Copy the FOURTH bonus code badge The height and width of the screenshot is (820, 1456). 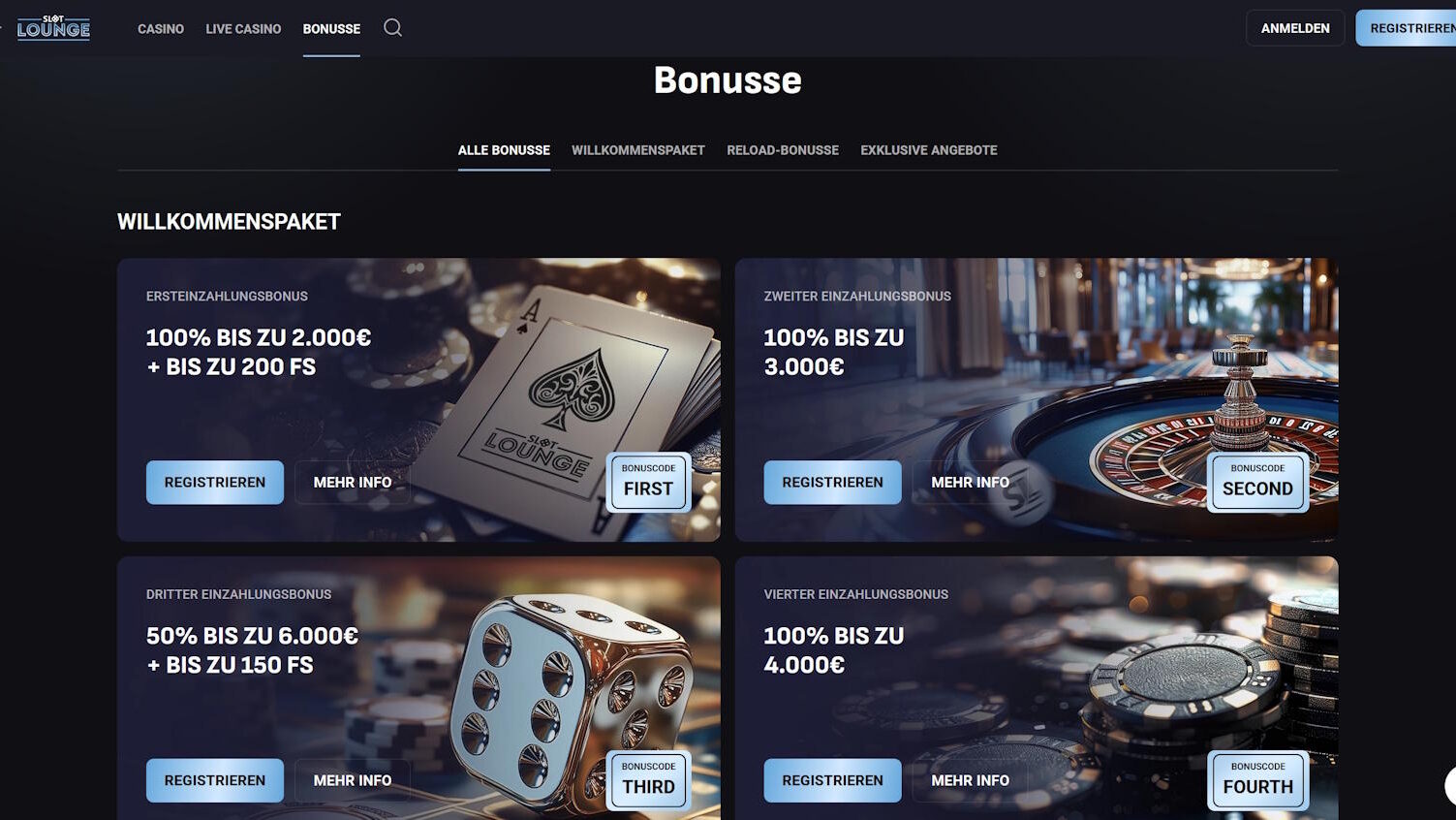pyautogui.click(x=1257, y=780)
